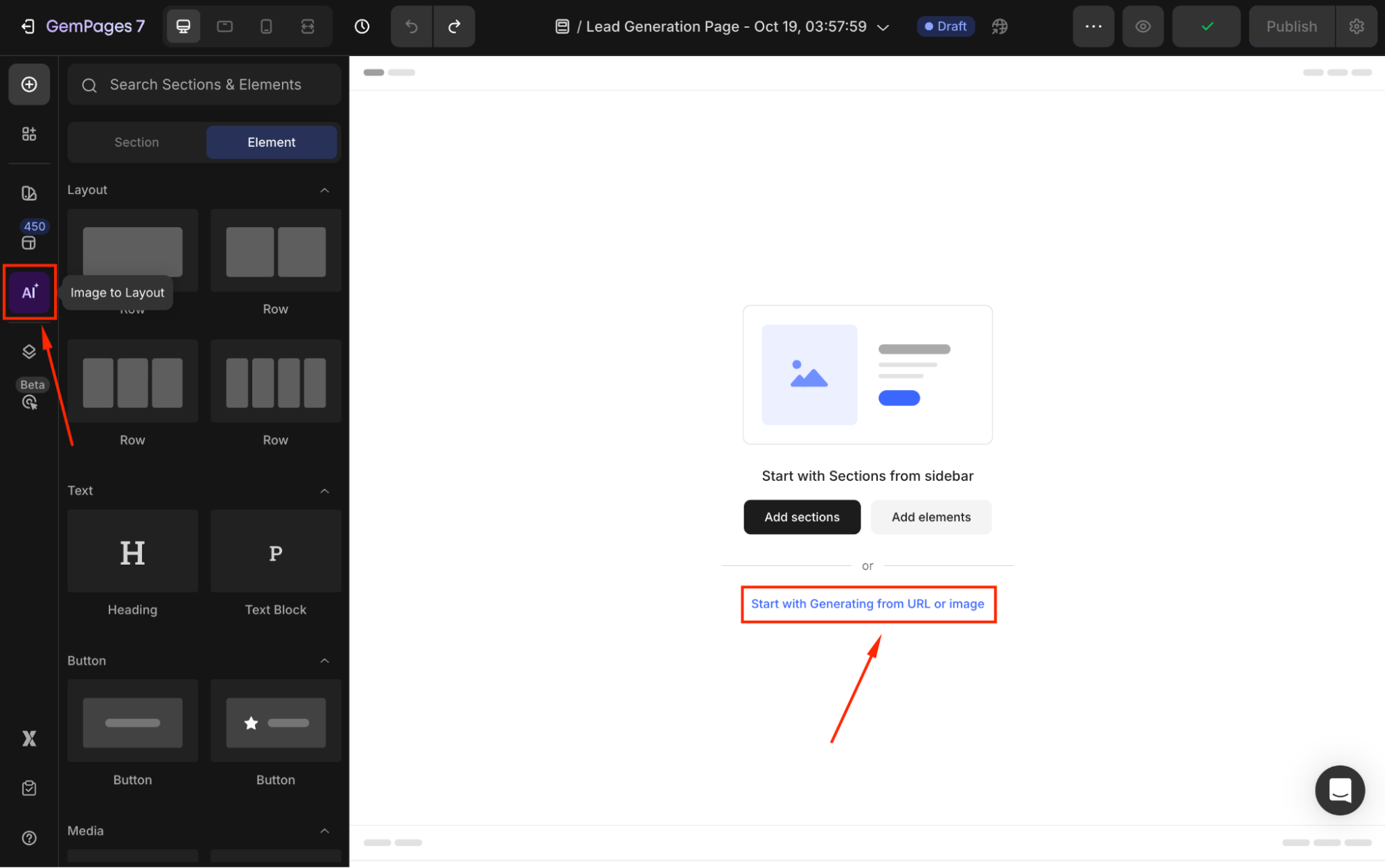Open the help question mark icon
The image size is (1385, 868).
pyautogui.click(x=29, y=838)
